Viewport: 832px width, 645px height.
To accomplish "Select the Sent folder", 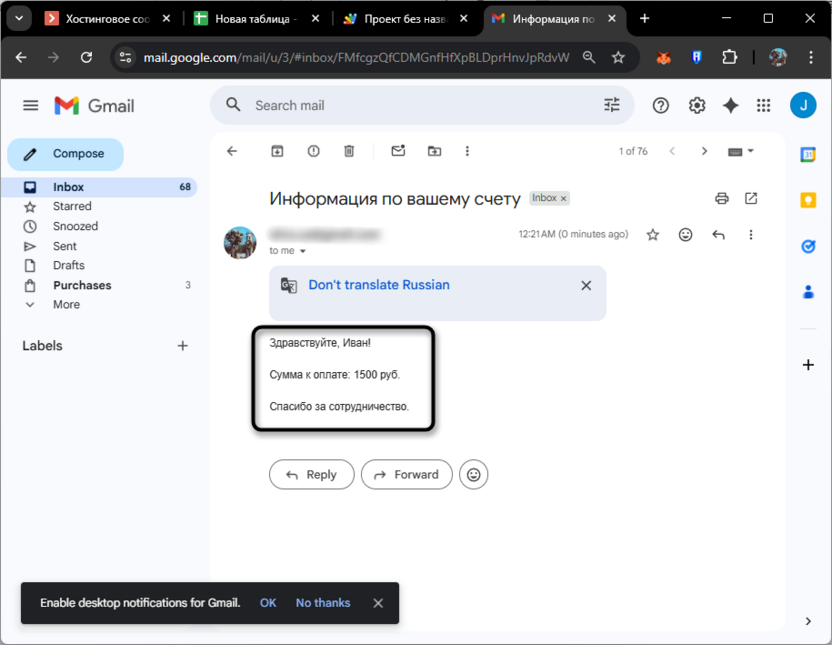I will tap(64, 245).
